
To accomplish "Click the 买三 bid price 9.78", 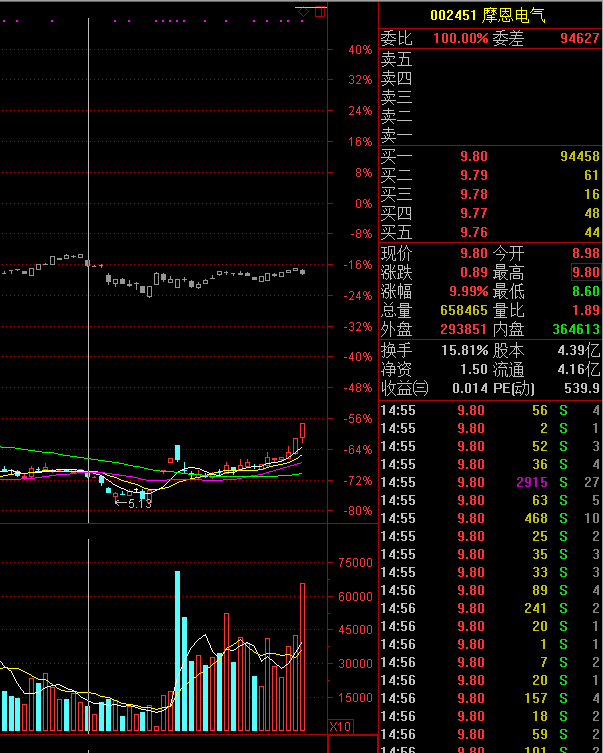I will click(474, 194).
